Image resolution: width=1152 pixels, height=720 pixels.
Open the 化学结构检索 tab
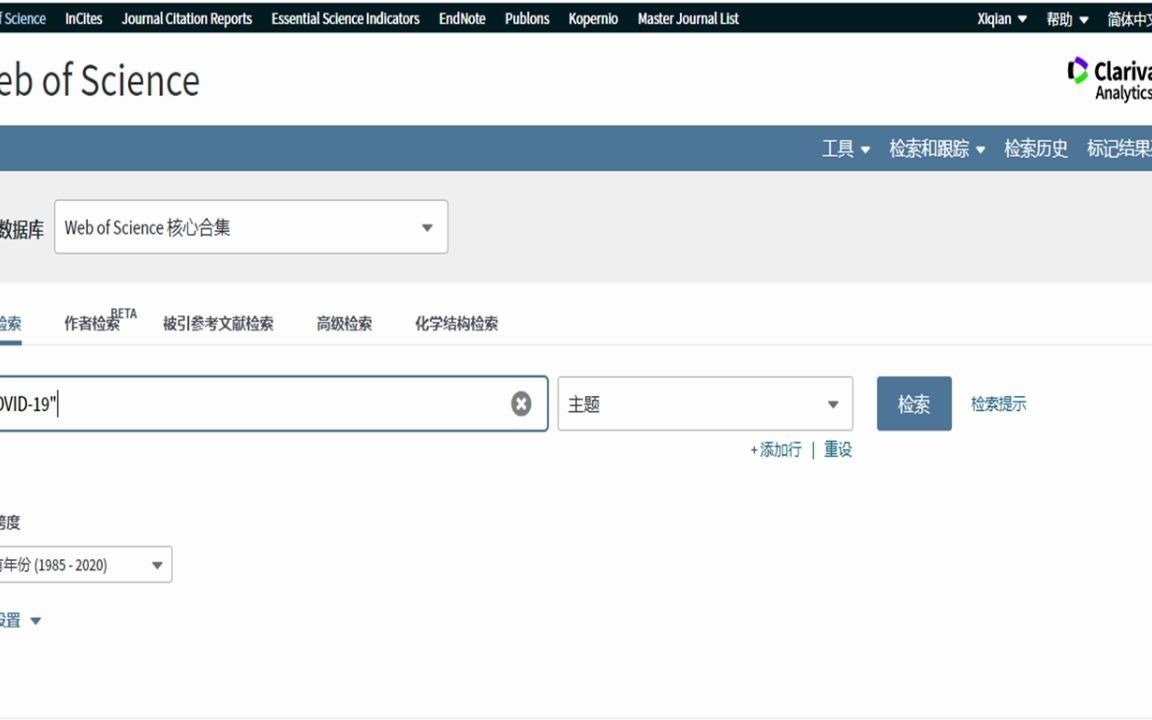pyautogui.click(x=456, y=323)
